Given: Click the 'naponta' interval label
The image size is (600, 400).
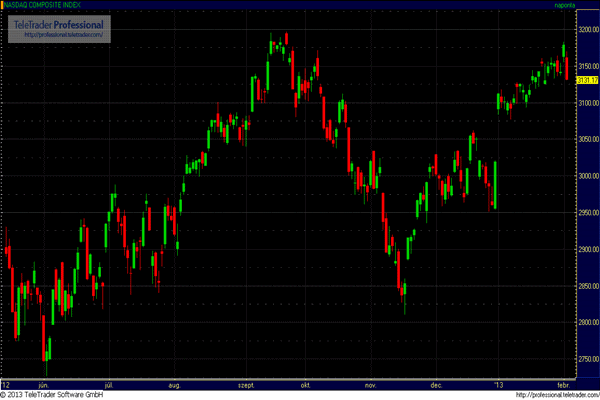Looking at the screenshot, I should 566,5.
